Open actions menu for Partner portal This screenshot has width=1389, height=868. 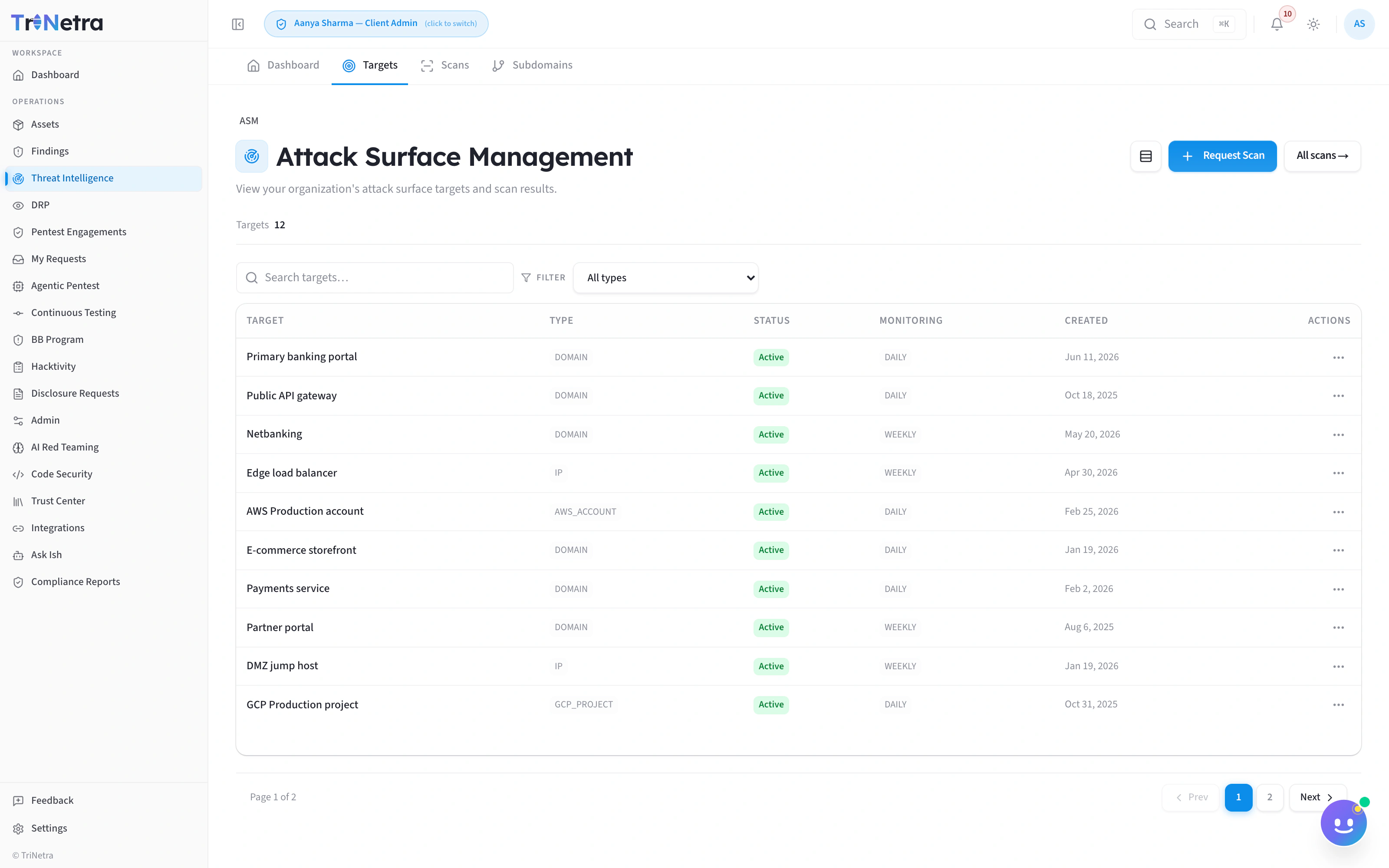tap(1339, 628)
